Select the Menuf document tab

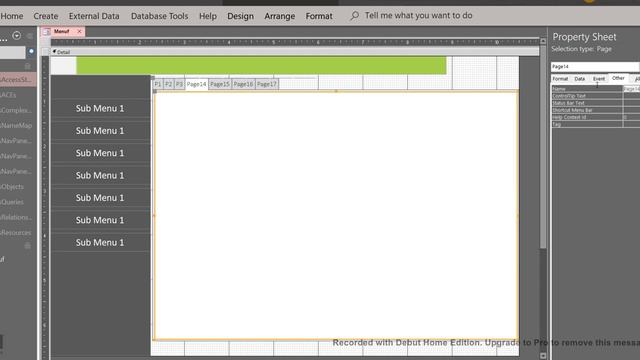62,31
